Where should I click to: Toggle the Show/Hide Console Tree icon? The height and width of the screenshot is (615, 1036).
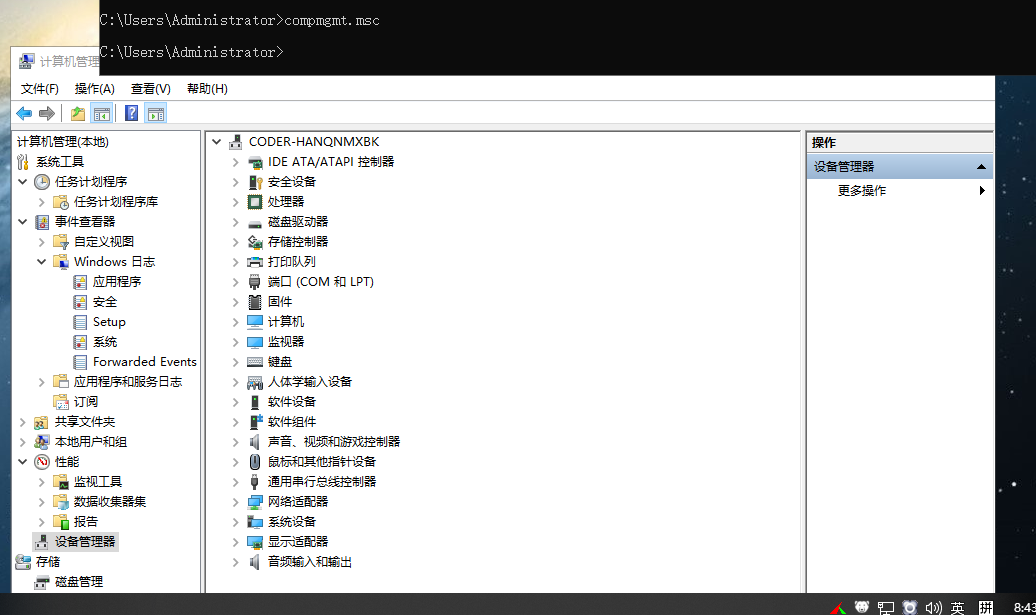[102, 114]
